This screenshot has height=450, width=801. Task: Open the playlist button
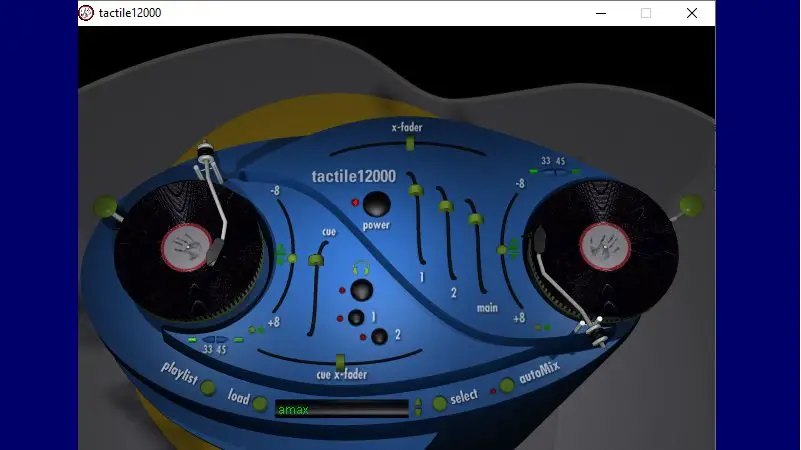tap(207, 388)
